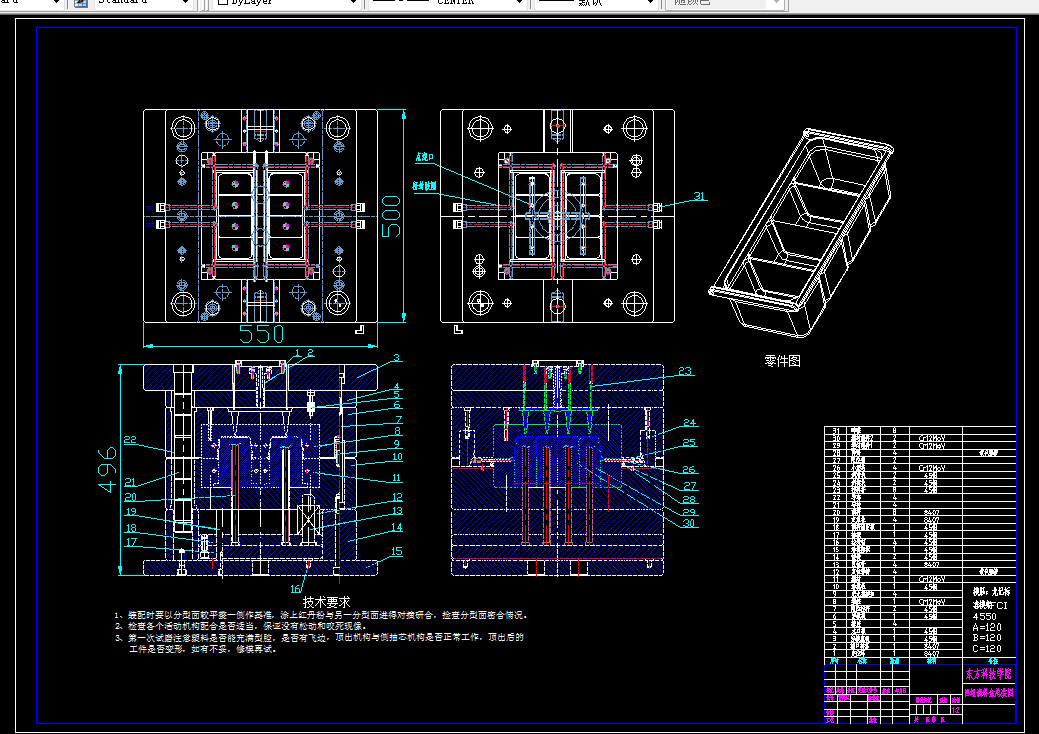This screenshot has height=734, width=1039.
Task: Select balloon number 18
Action: 131,528
